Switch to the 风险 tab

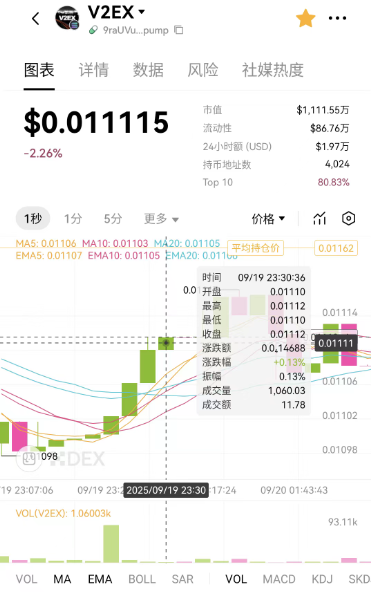tap(203, 70)
